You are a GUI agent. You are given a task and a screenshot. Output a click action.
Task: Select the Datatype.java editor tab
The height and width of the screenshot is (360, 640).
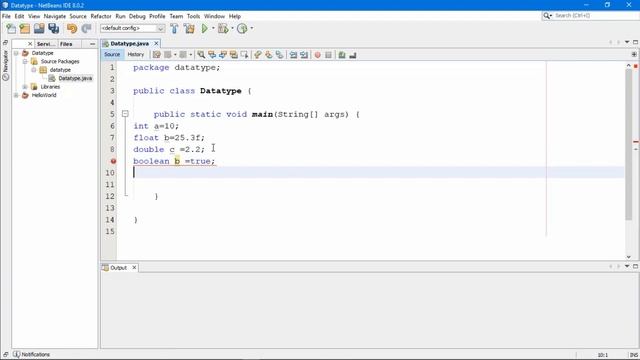[129, 43]
